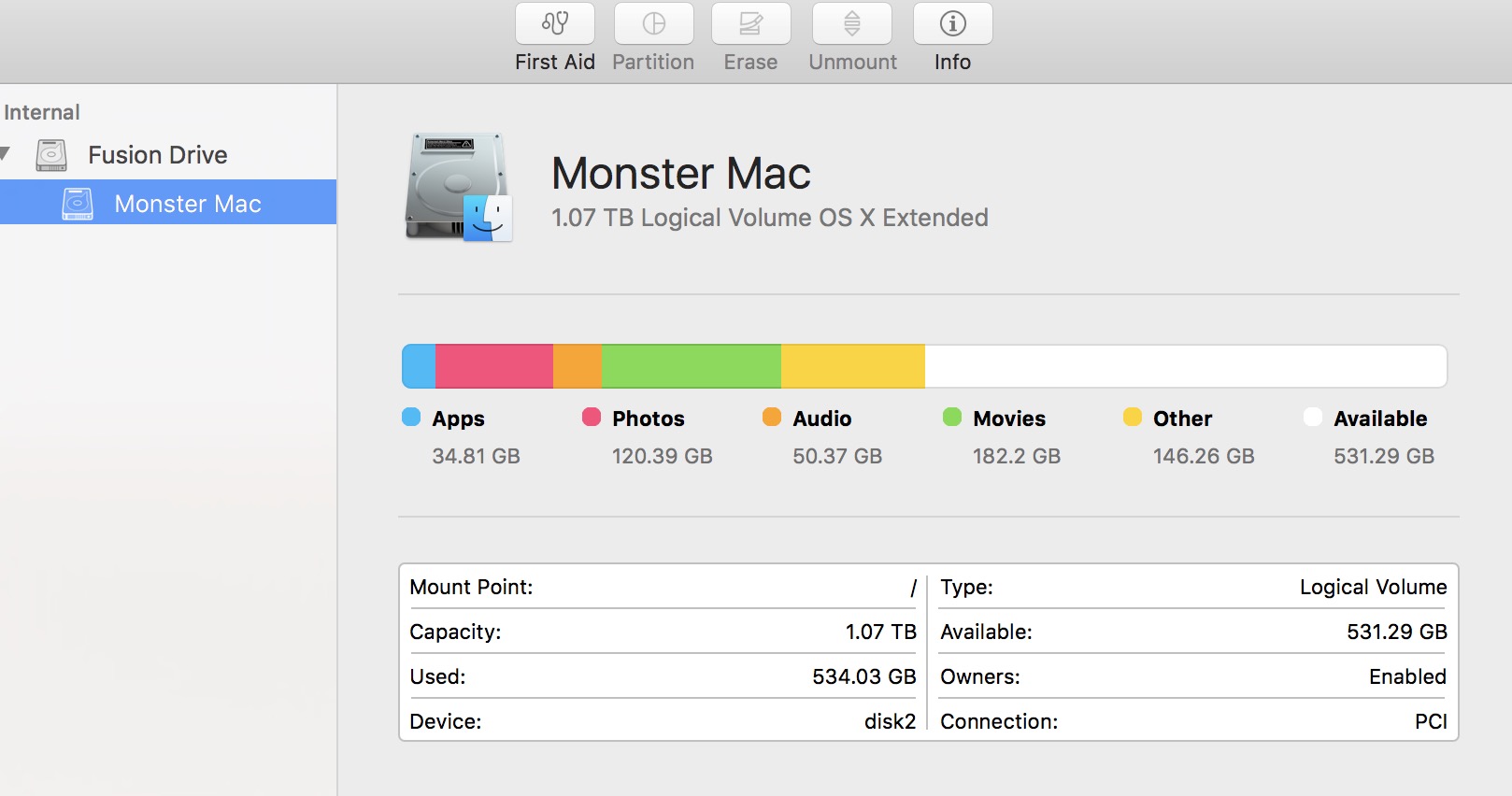Viewport: 1512px width, 796px height.
Task: Open the Info toolbar button
Action: 953,23
